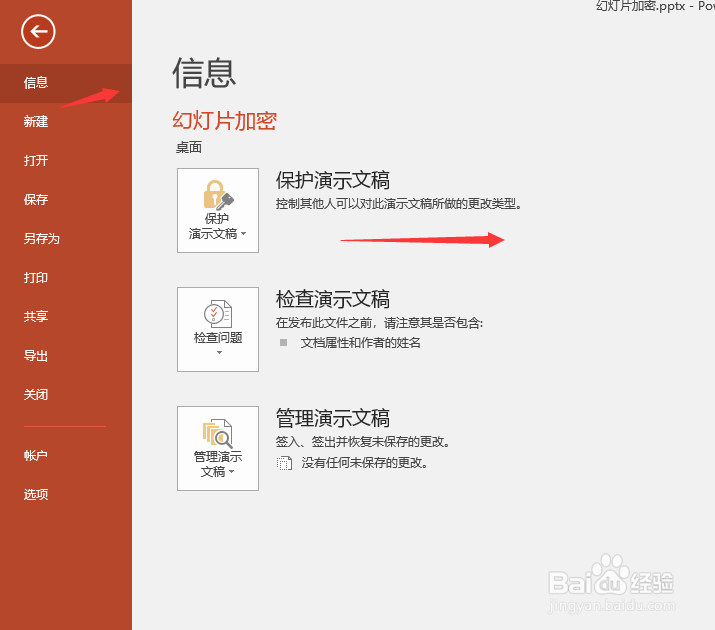
Task: Click the 管理演示文稿 magnifier icon
Action: [x=218, y=433]
